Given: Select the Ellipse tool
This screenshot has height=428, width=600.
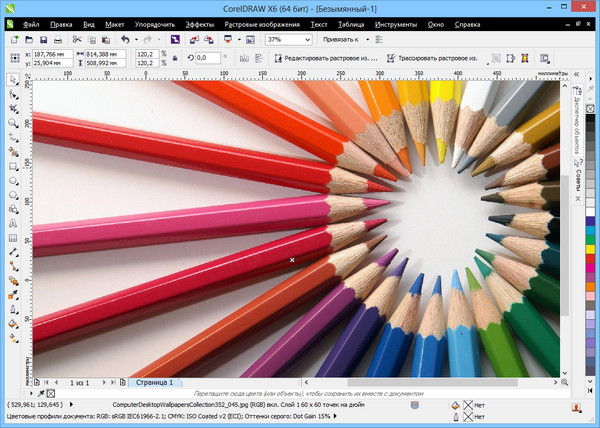Looking at the screenshot, I should (x=13, y=181).
